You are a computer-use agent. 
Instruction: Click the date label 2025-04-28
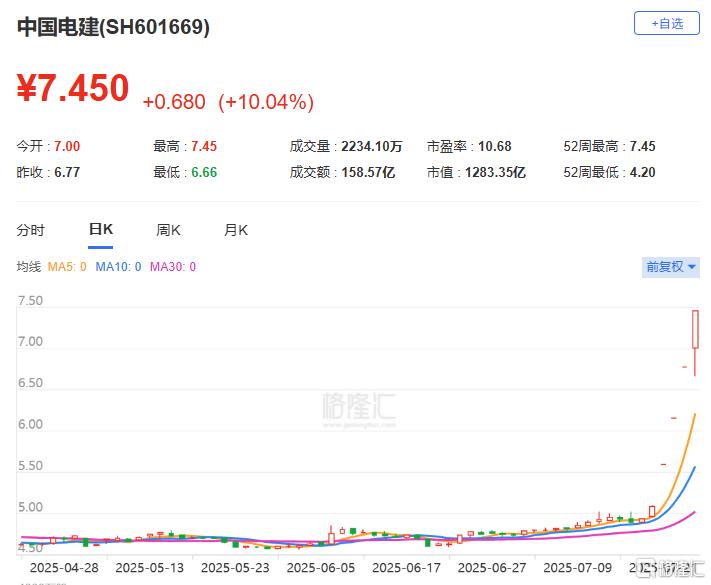tap(64, 568)
